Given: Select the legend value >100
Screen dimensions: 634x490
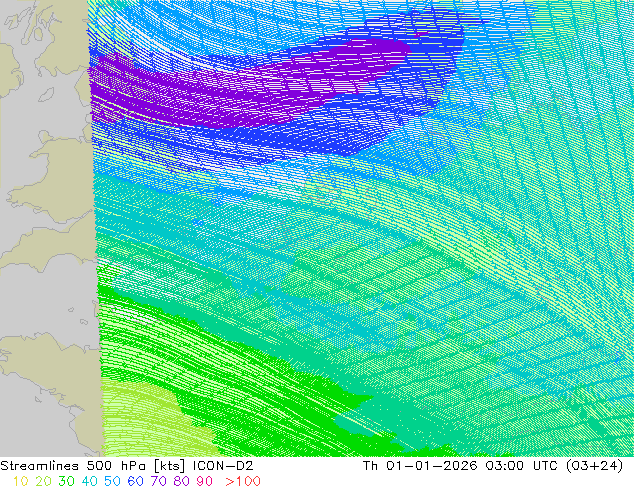Looking at the screenshot, I should click(243, 481).
